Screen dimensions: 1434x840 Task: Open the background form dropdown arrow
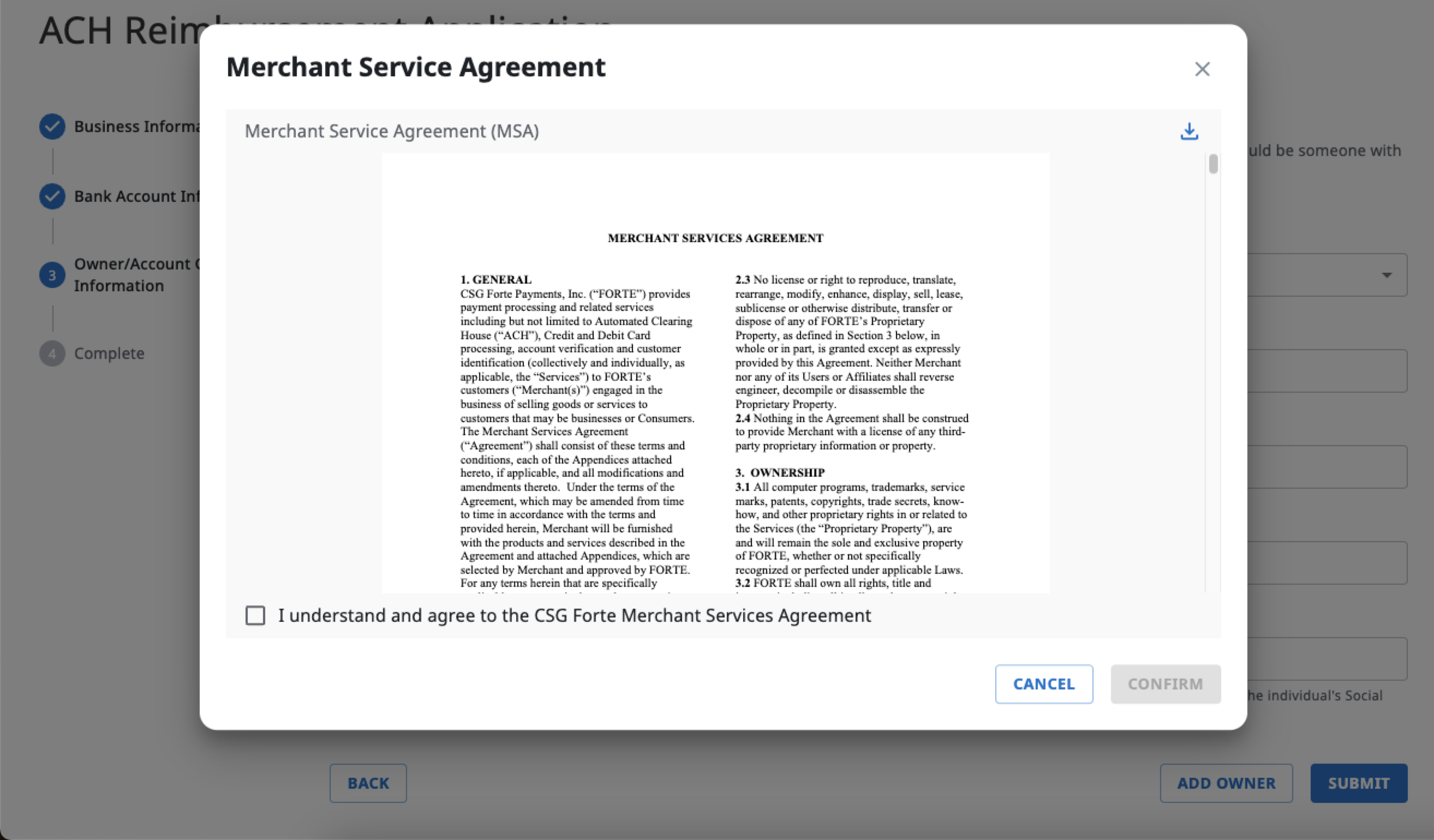pyautogui.click(x=1387, y=275)
